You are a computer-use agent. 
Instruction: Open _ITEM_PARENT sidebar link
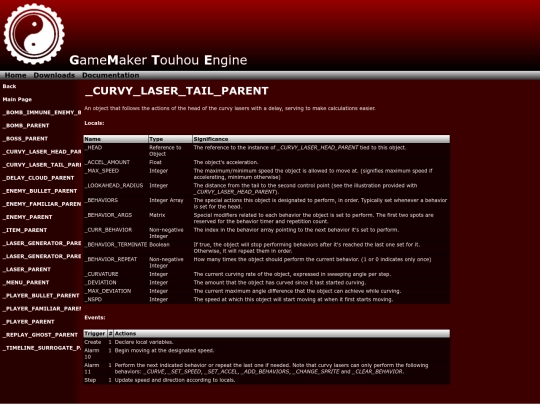(x=25, y=230)
